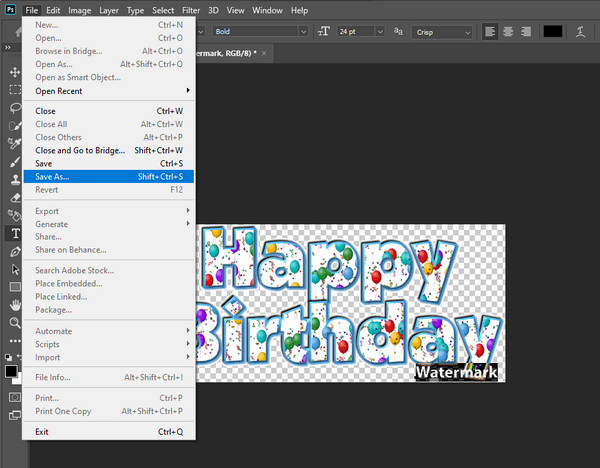Change the screen mode
This screenshot has height=468, width=600.
point(15,415)
